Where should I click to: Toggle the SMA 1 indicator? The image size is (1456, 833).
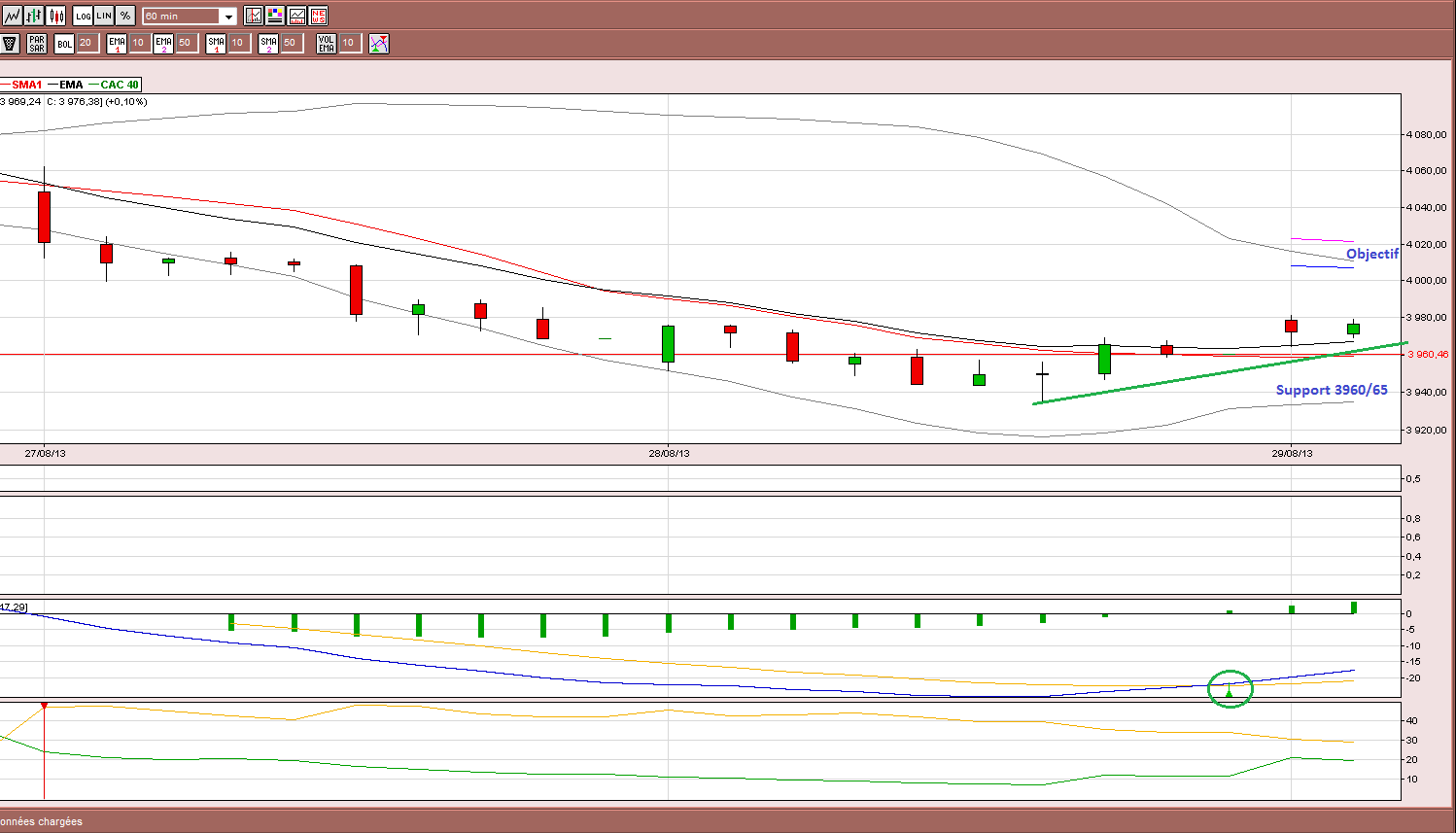216,43
